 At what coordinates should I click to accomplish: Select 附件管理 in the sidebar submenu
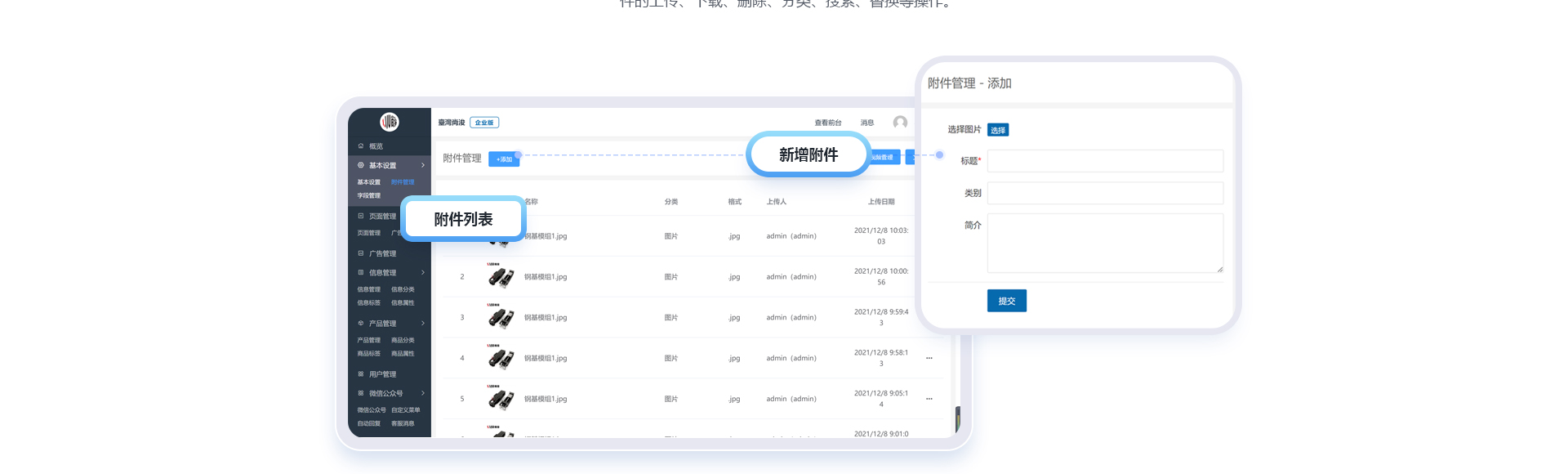pos(403,182)
